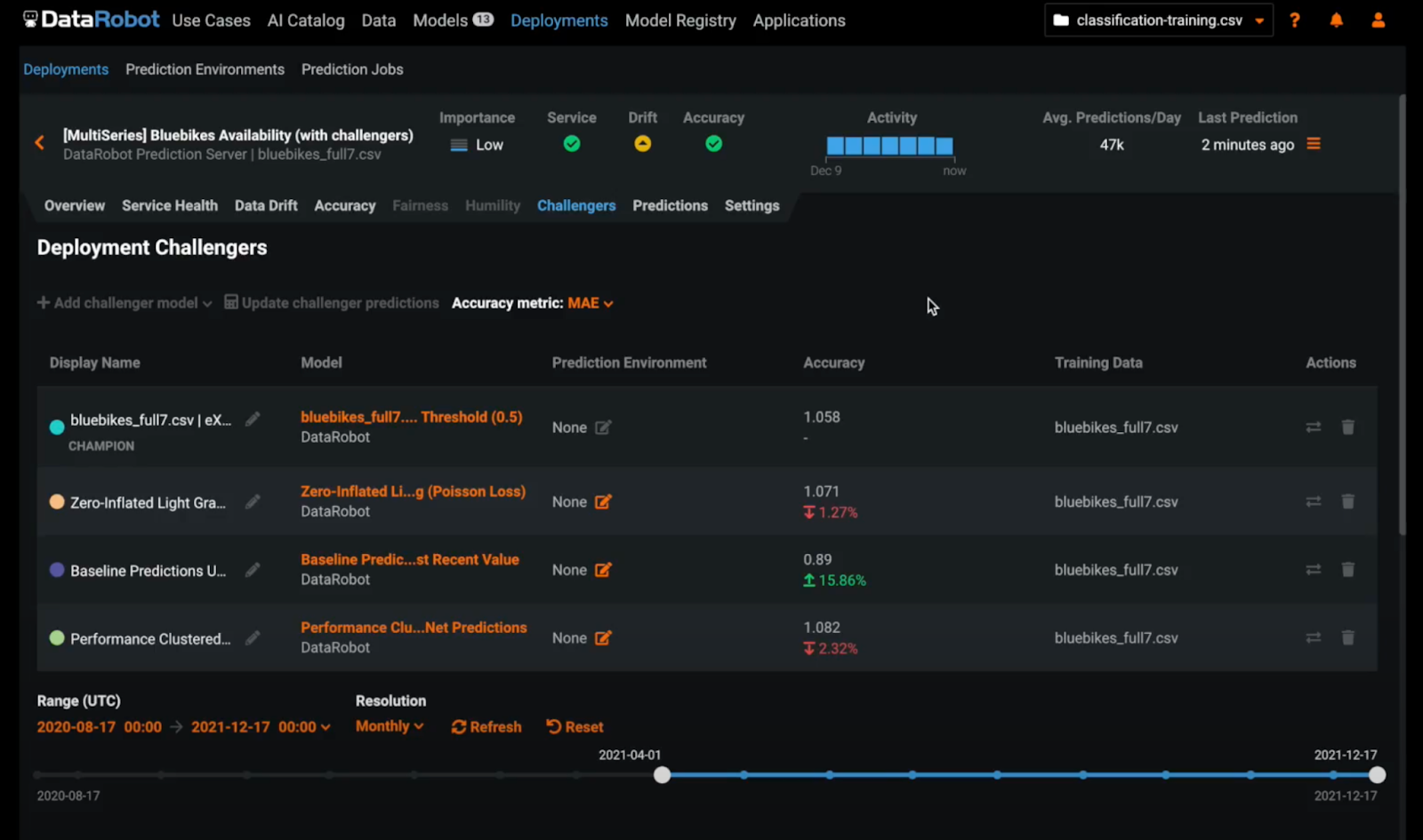Open the user profile icon
The image size is (1423, 840).
tap(1378, 20)
